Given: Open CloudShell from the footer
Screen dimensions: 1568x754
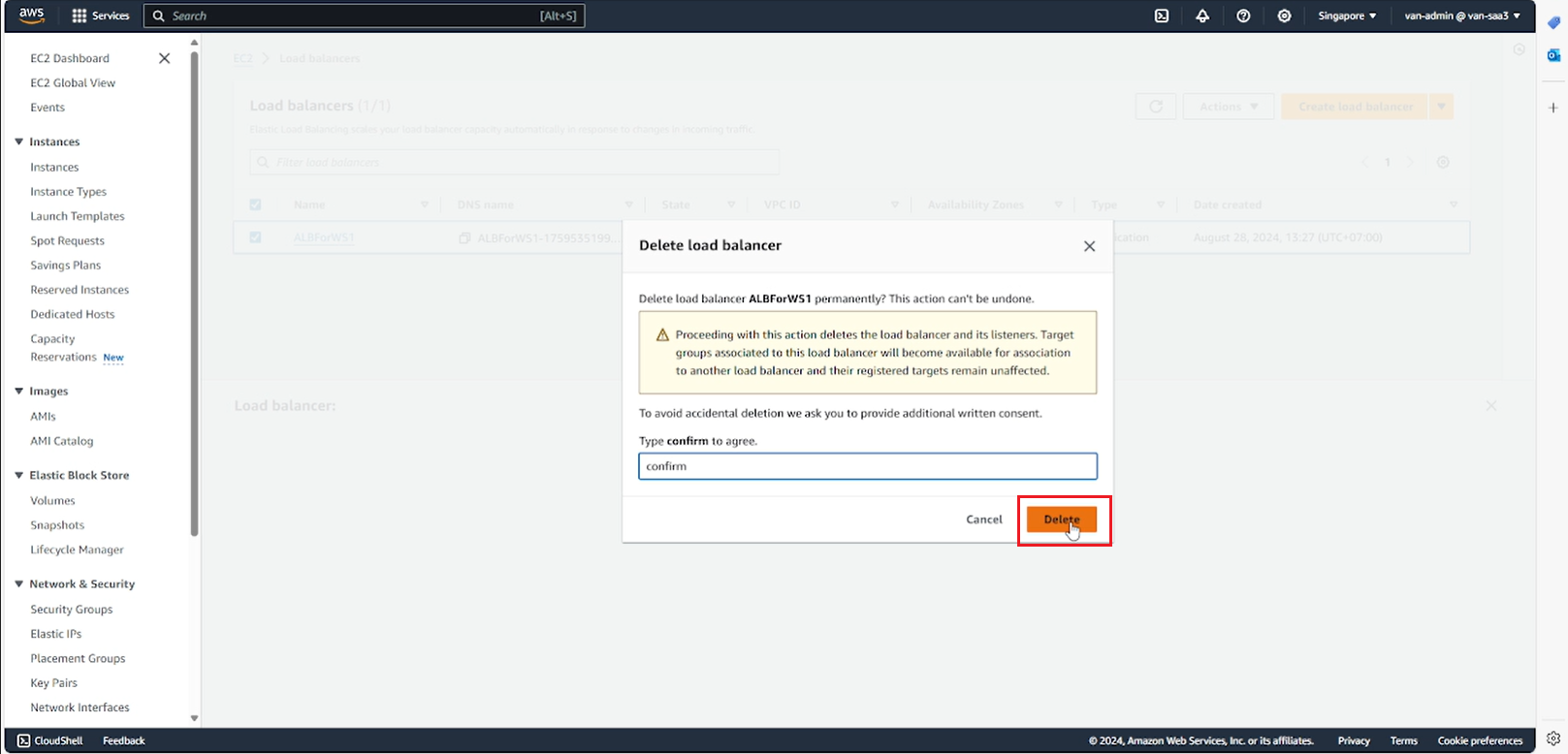Looking at the screenshot, I should click(x=50, y=740).
